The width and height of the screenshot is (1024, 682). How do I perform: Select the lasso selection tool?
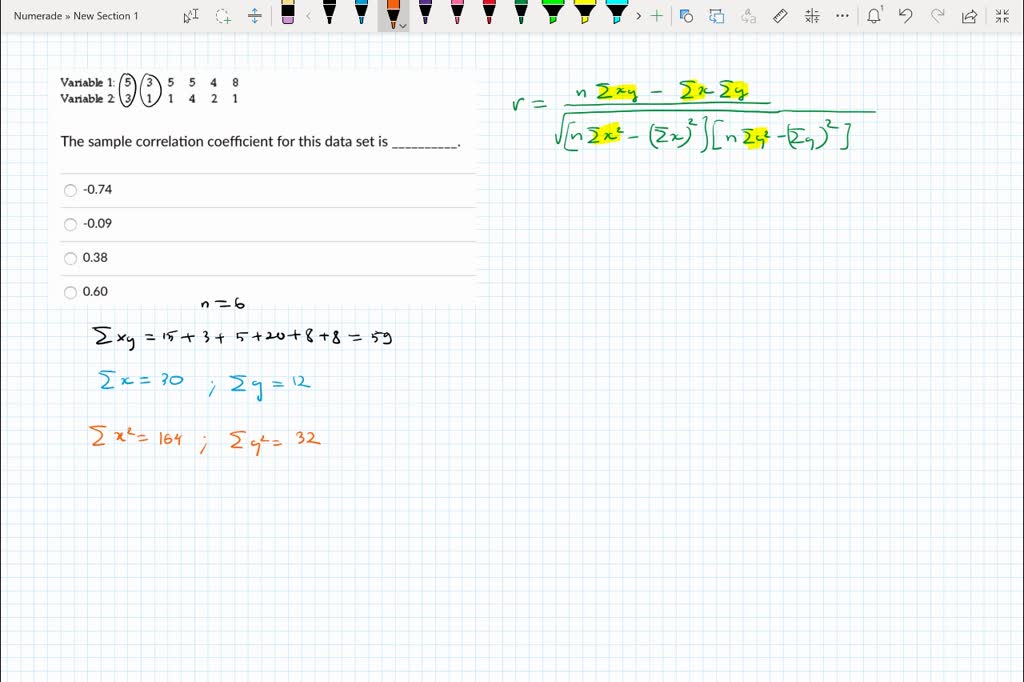[222, 15]
